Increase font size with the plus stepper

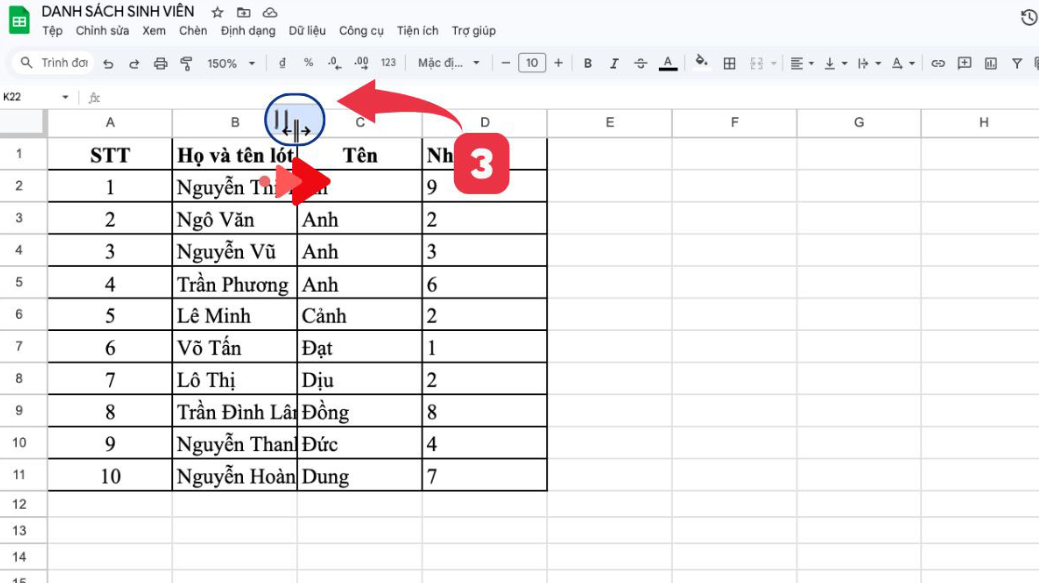pos(558,62)
